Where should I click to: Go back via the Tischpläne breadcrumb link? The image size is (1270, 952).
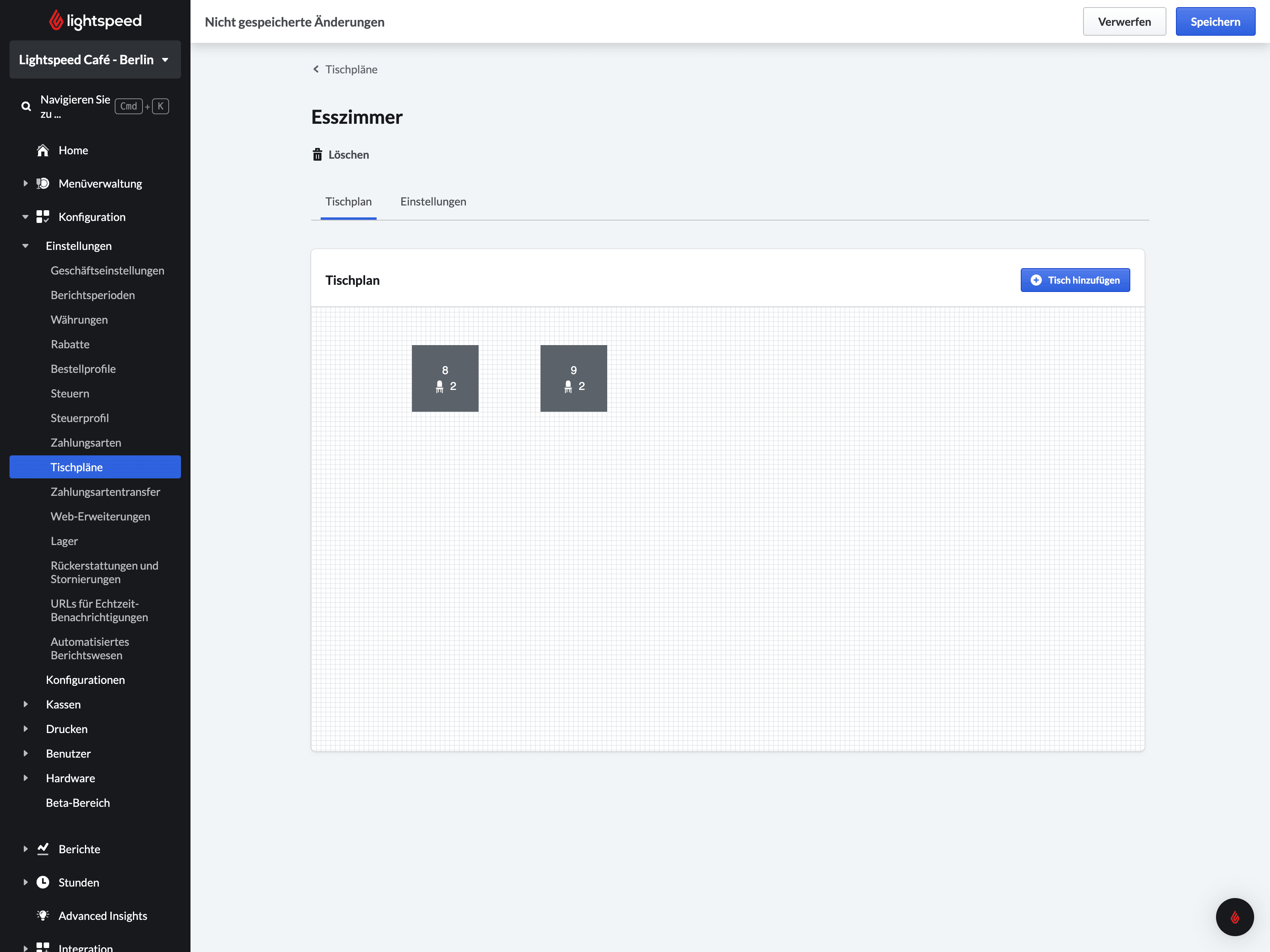point(345,69)
